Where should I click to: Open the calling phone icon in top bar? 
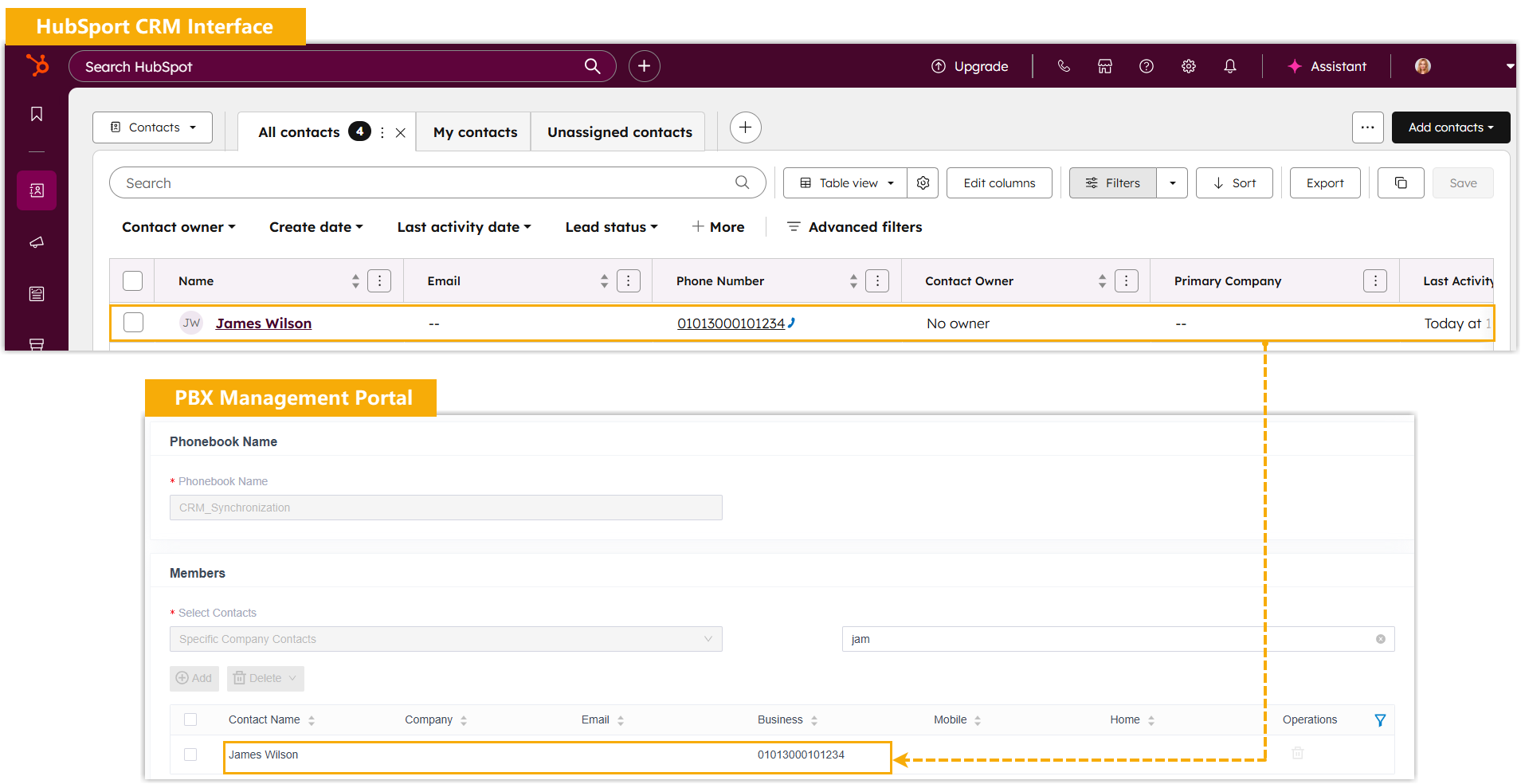(1064, 66)
